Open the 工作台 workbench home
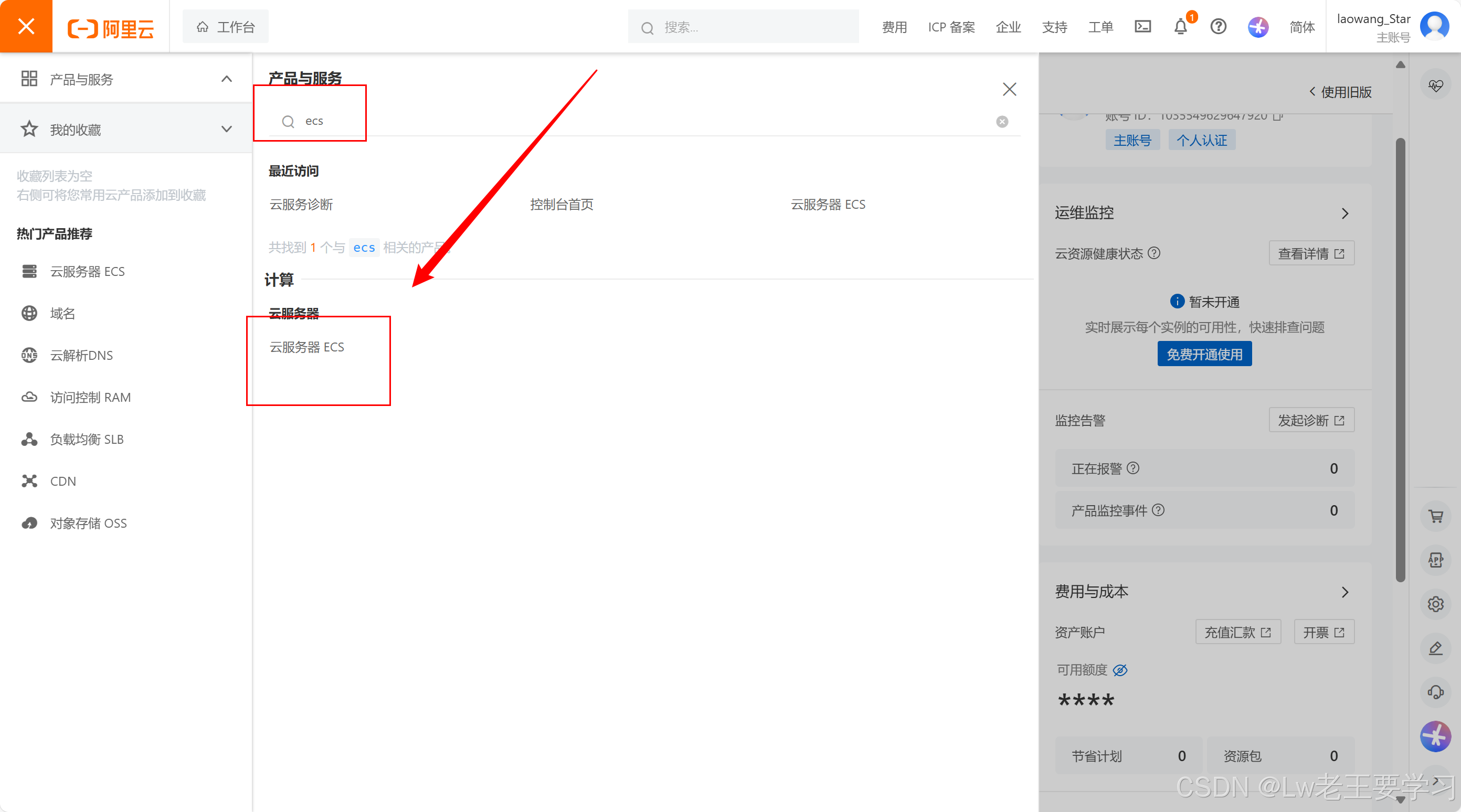Image resolution: width=1461 pixels, height=812 pixels. tap(226, 27)
